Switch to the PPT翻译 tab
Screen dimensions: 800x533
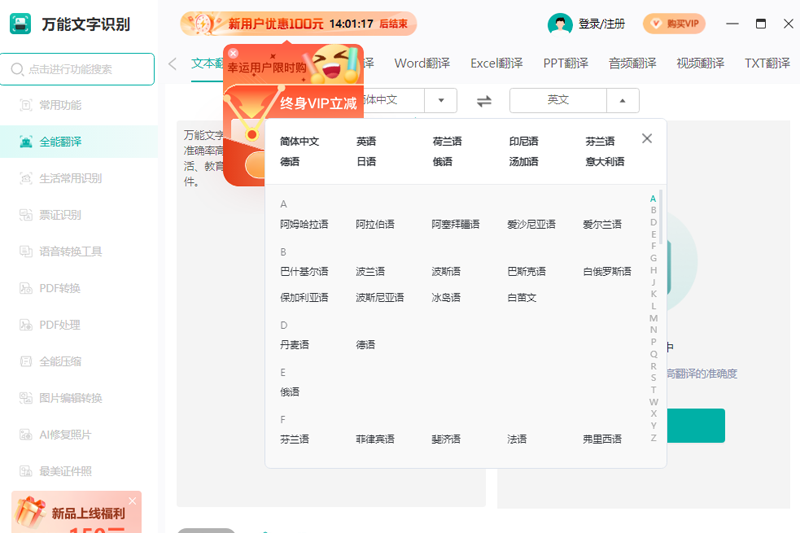[565, 63]
